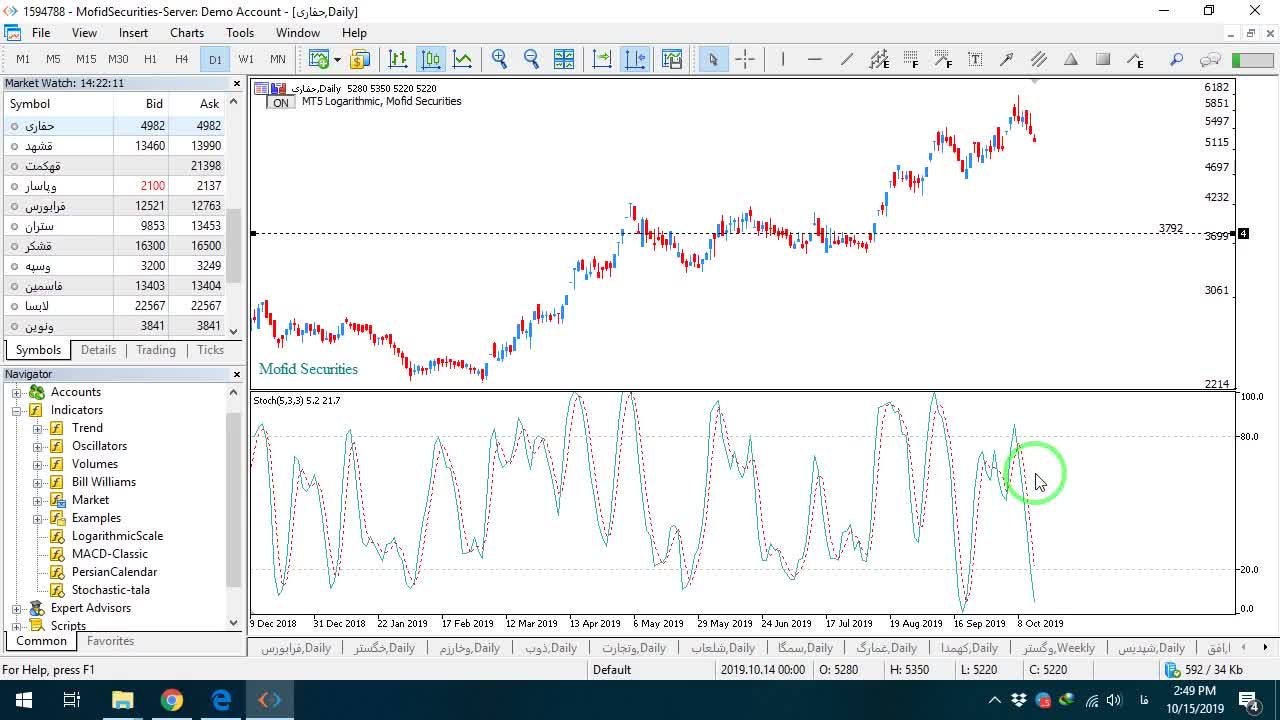Viewport: 1280px width, 720px height.
Task: Select the arrow cursor tool
Action: 713,59
